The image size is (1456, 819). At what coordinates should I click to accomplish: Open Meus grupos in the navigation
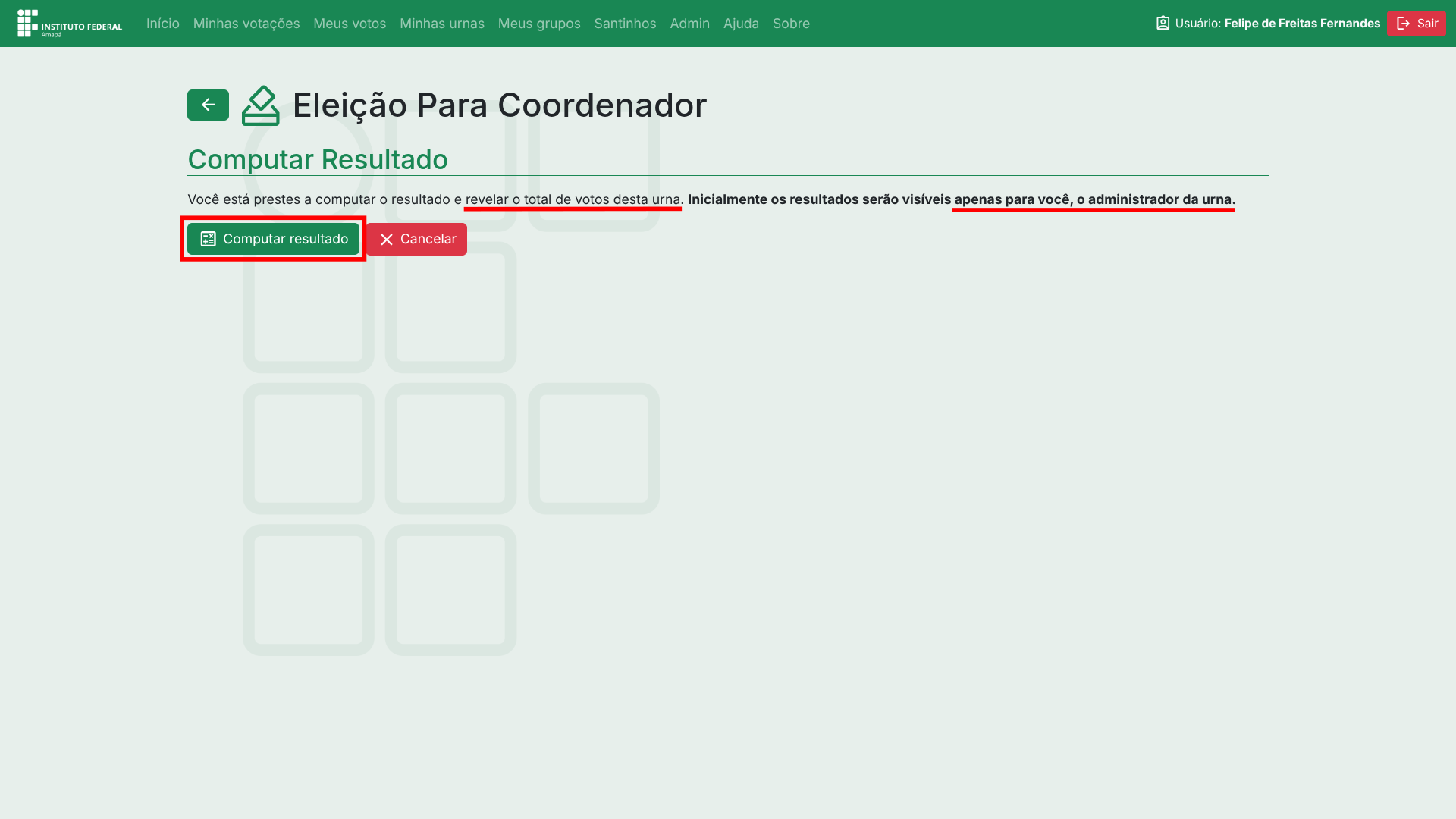click(539, 24)
